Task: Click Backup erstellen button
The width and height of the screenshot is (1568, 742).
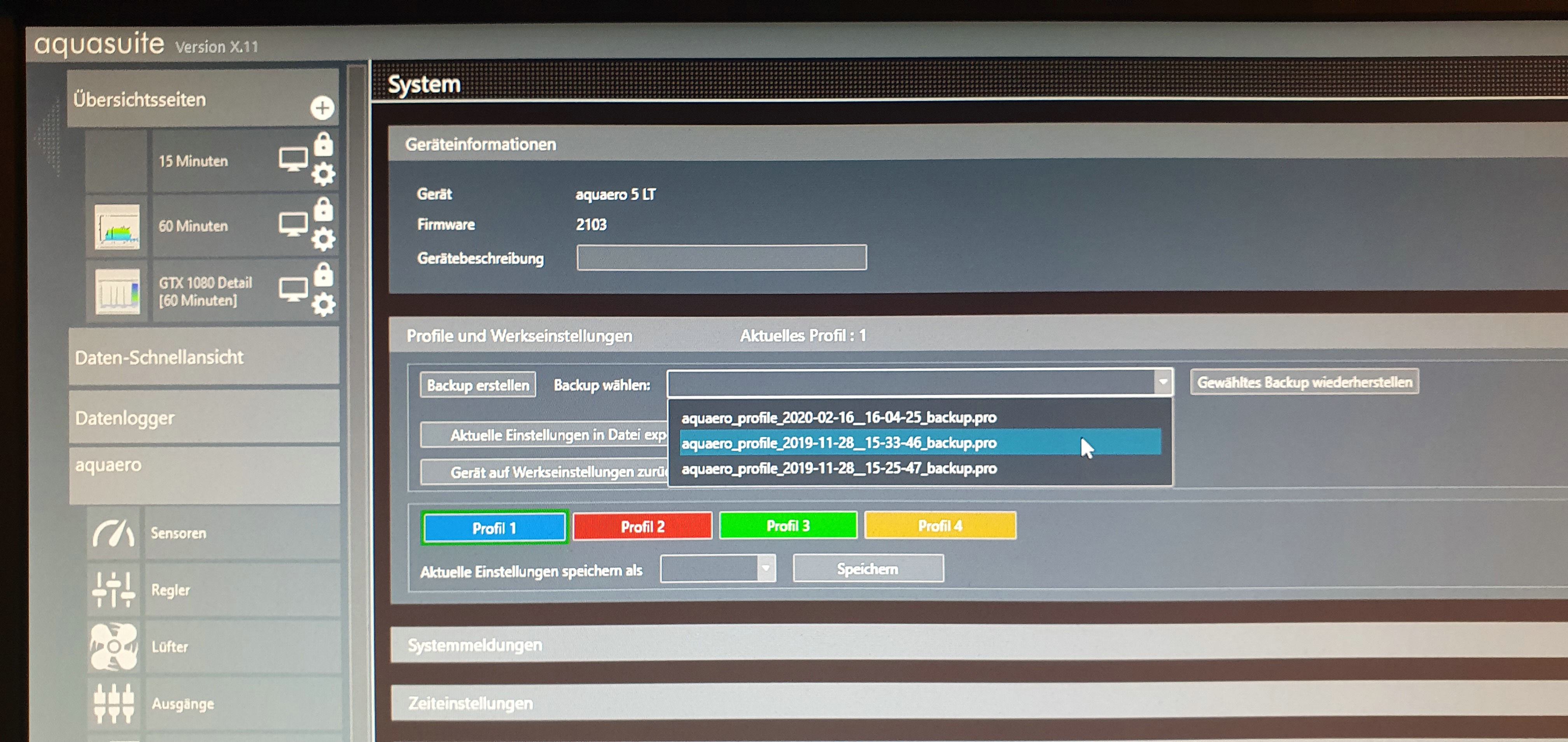Action: 478,385
